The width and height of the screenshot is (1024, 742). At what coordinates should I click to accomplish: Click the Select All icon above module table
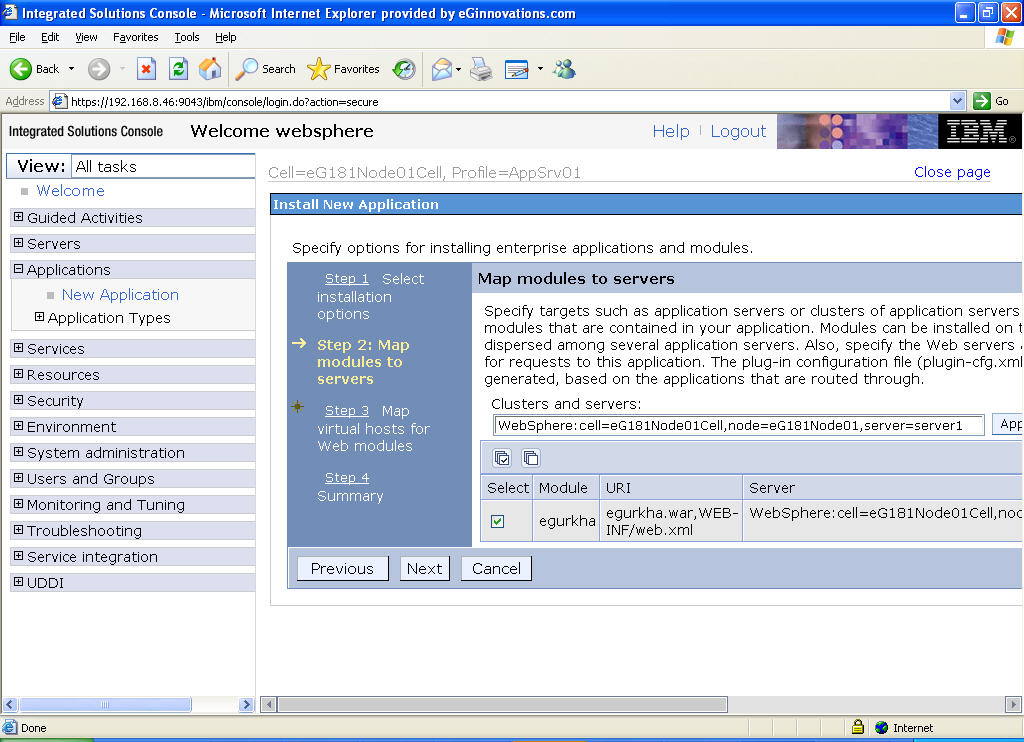pyautogui.click(x=502, y=458)
